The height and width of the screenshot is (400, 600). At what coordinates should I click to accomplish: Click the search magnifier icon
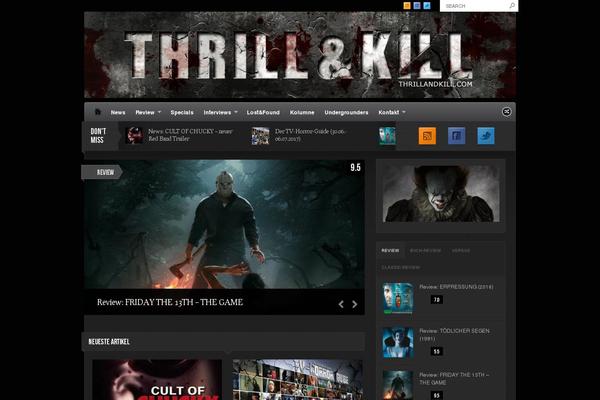[x=512, y=6]
